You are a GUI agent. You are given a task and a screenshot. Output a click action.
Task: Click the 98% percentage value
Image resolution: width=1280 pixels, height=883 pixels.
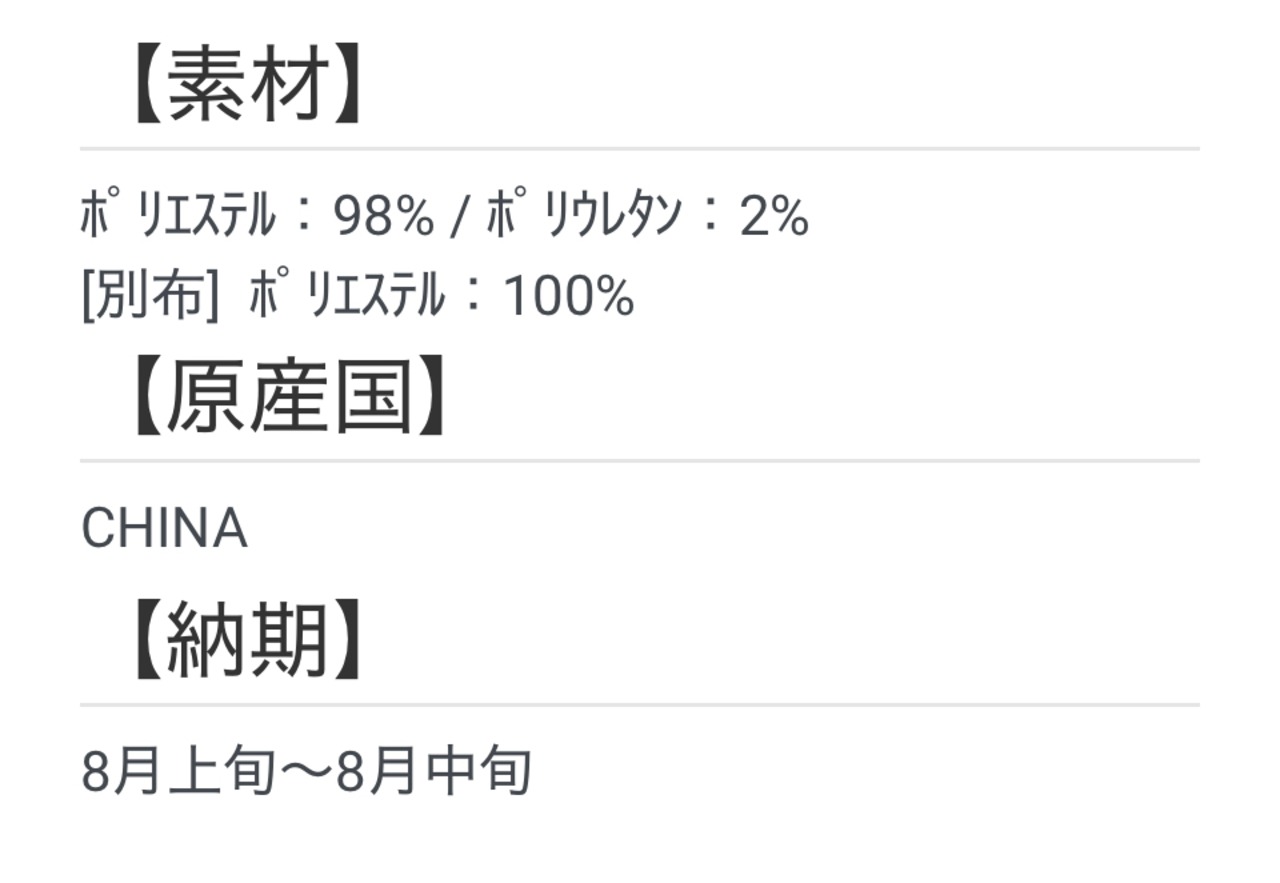tap(384, 217)
